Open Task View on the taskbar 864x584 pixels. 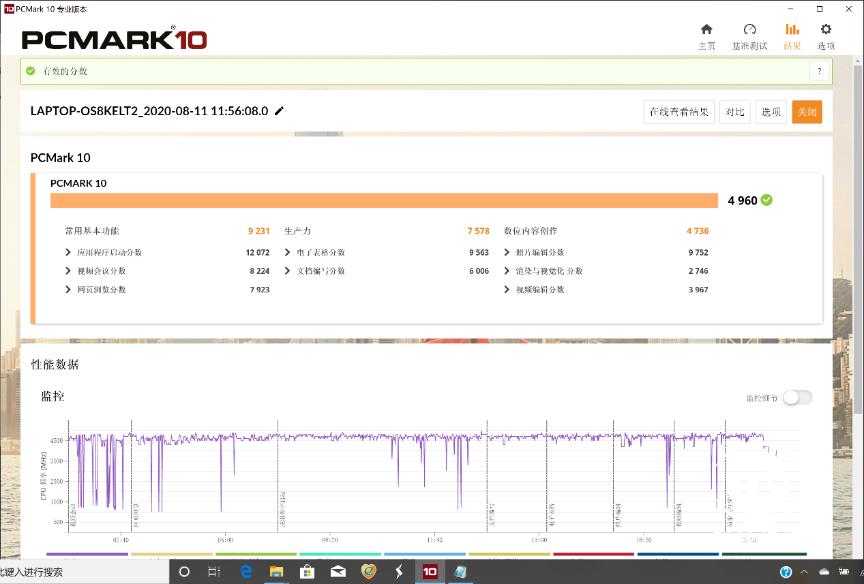pos(214,572)
